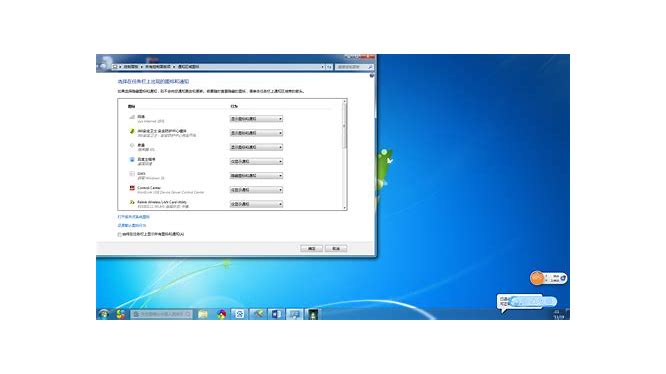Click the OK button in the dialog

(x=311, y=248)
